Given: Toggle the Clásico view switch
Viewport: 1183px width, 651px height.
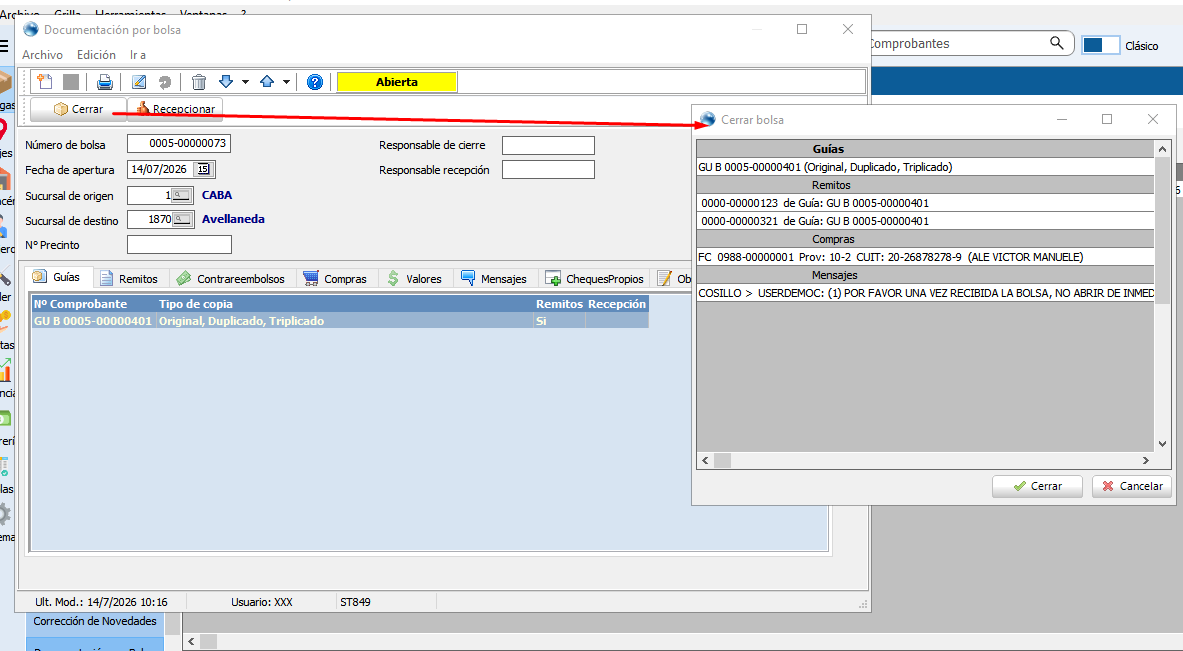Looking at the screenshot, I should pyautogui.click(x=1101, y=45).
